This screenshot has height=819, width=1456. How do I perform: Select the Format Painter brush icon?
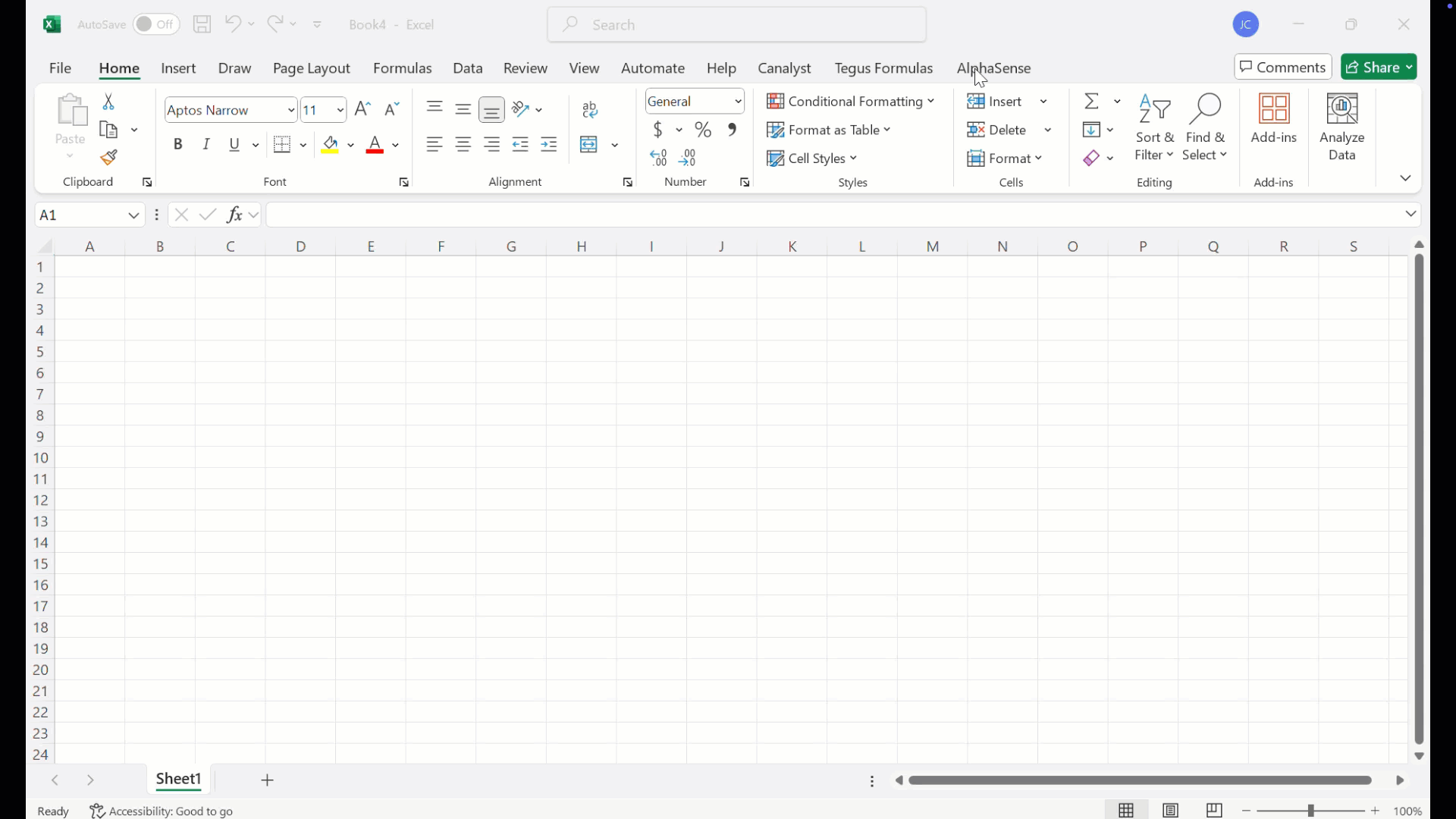109,158
